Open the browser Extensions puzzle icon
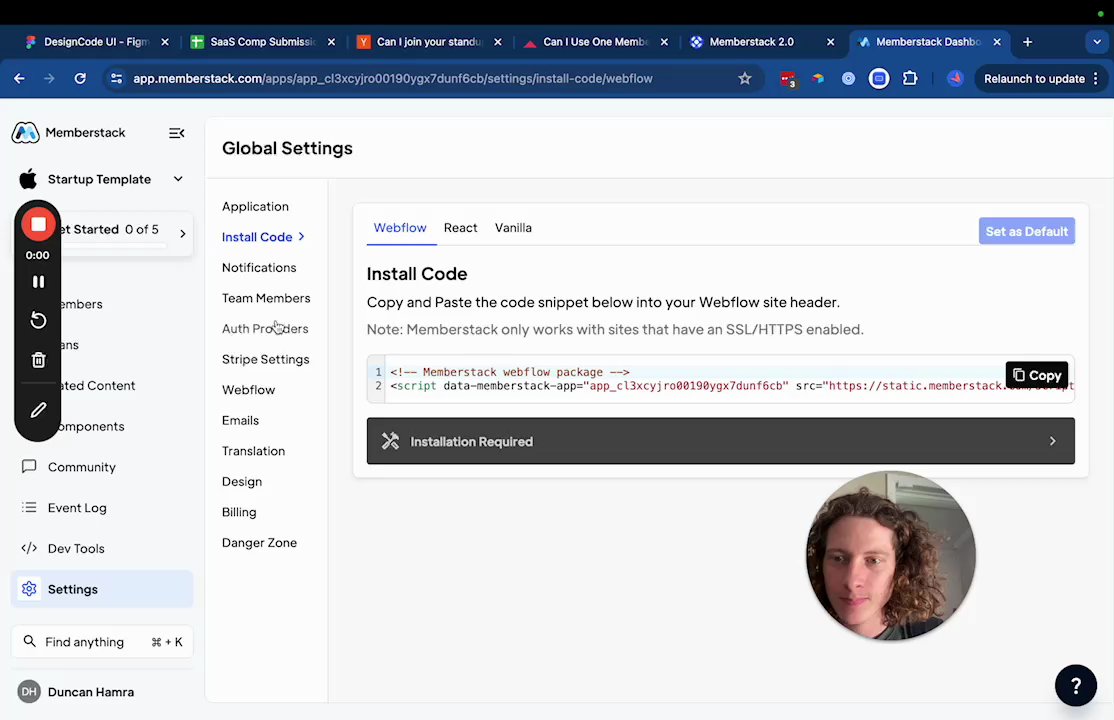Viewport: 1114px width, 720px height. coord(910,78)
